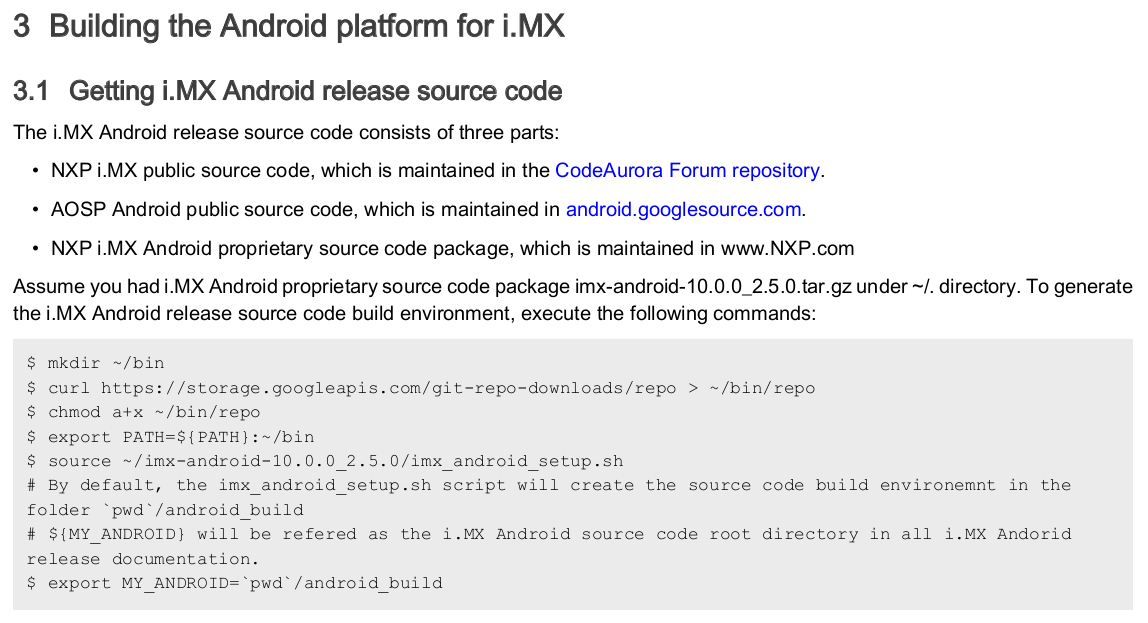The image size is (1148, 623).
Task: Click the "www.NXP.com" text in the third bullet
Action: 787,249
